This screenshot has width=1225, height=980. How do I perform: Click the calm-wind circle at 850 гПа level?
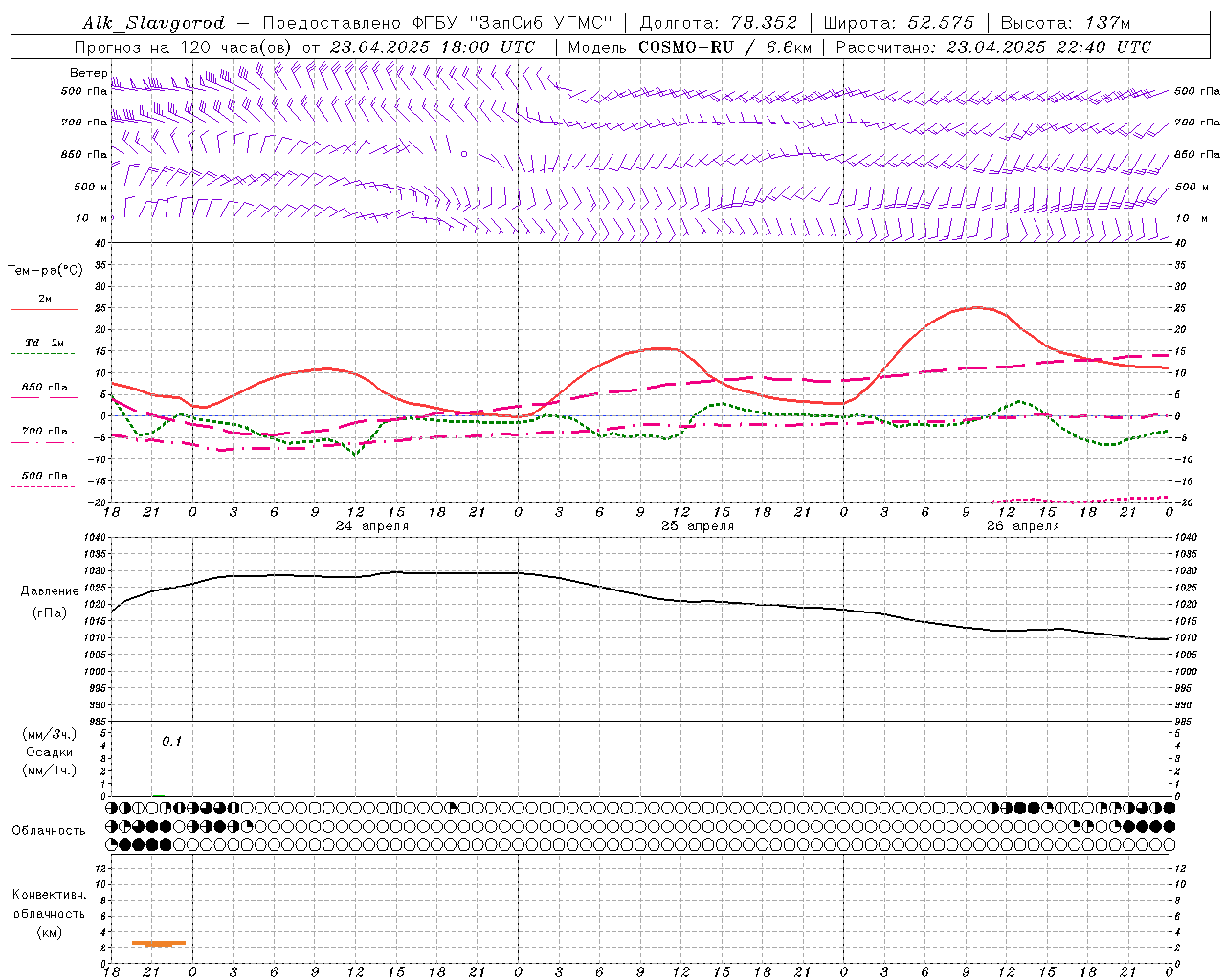[x=464, y=153]
